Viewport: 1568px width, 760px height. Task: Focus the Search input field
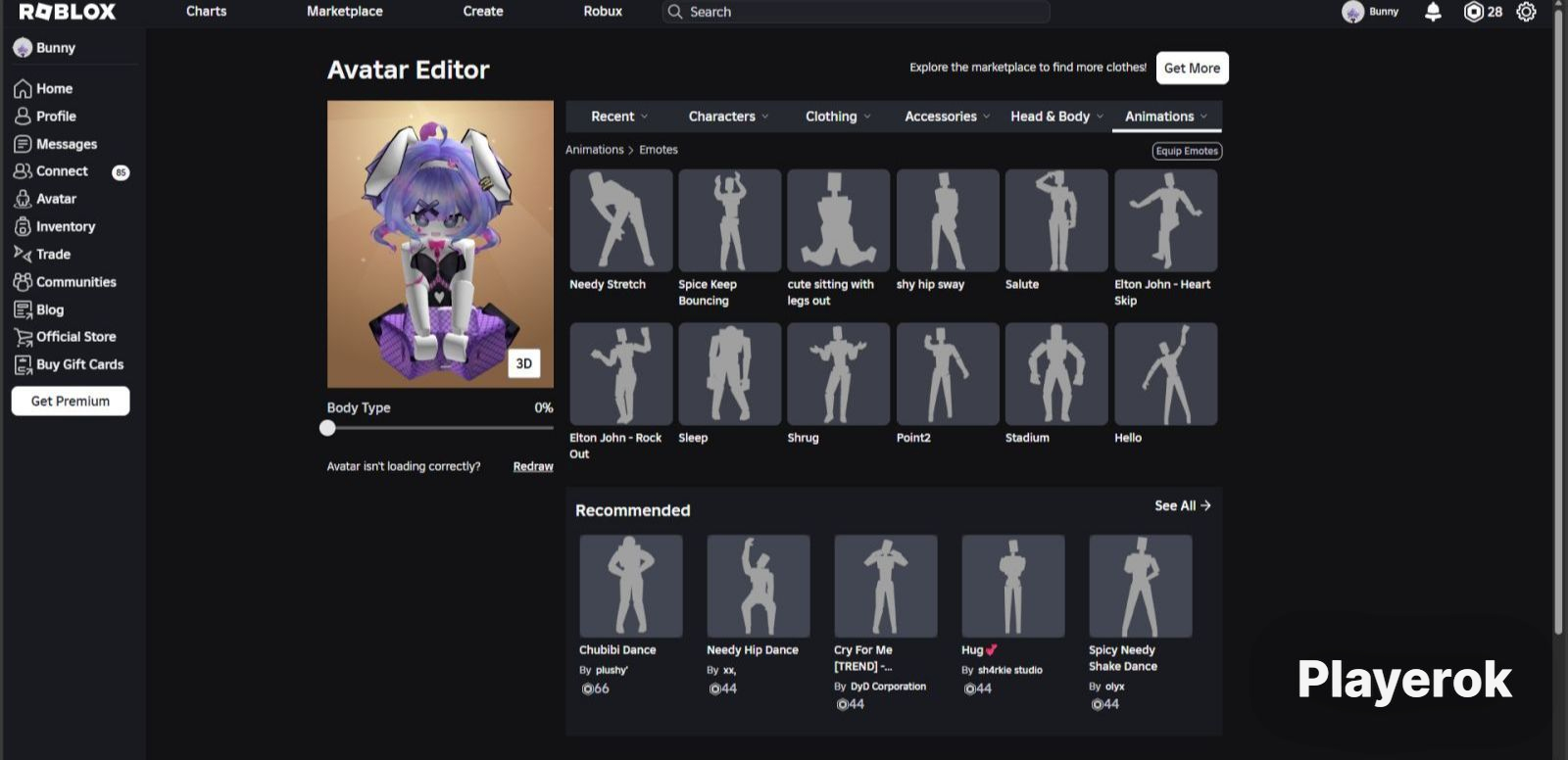tap(857, 12)
